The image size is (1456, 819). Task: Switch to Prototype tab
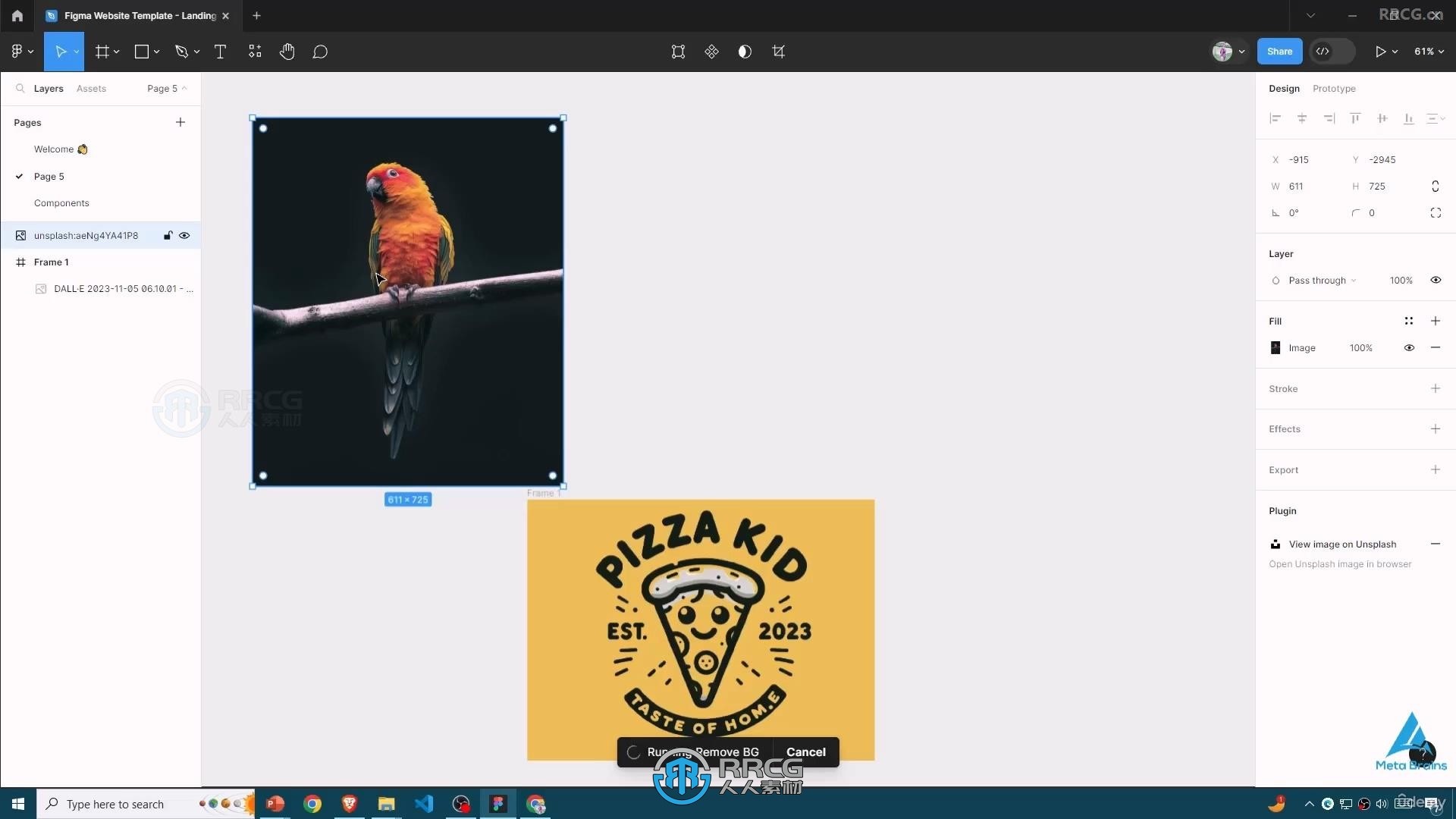tap(1333, 88)
